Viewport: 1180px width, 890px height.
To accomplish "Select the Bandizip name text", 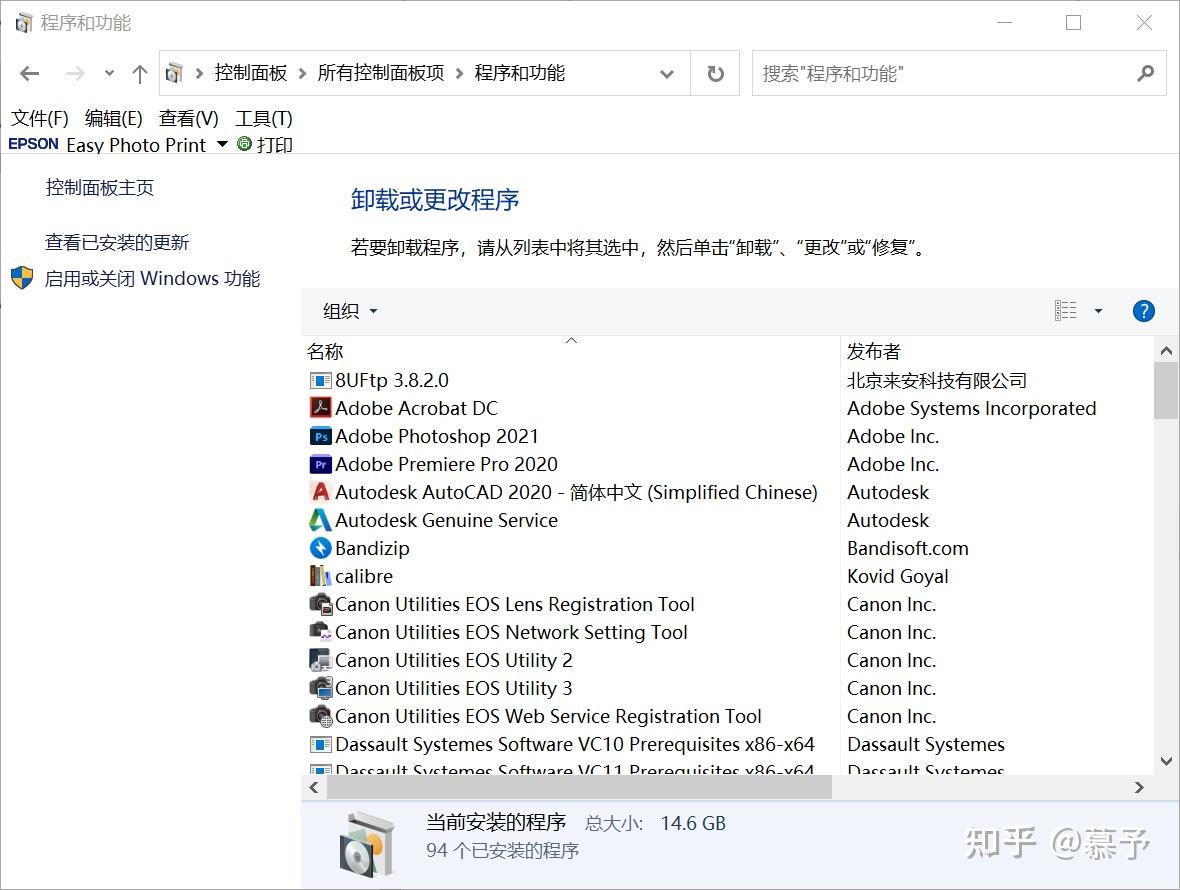I will pos(372,548).
